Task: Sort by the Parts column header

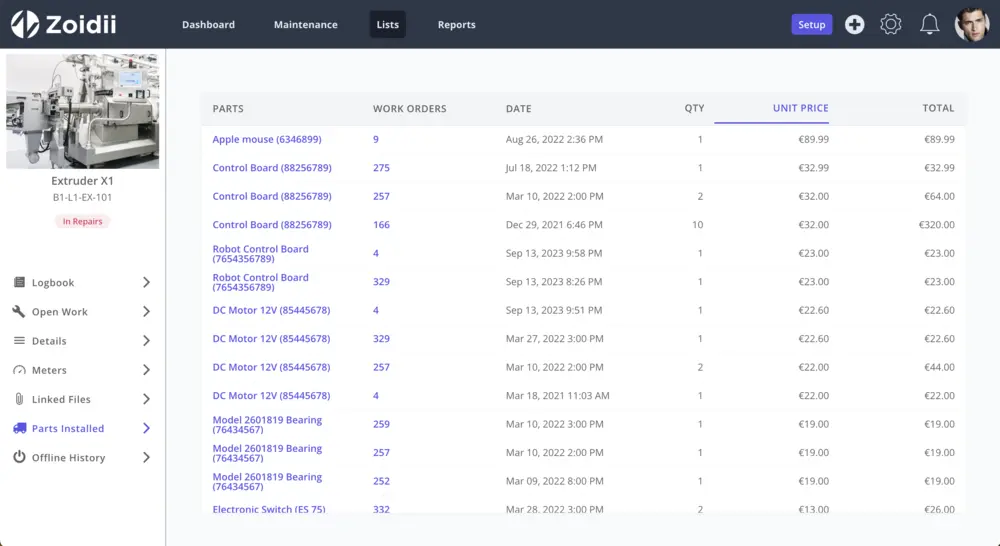Action: (x=228, y=108)
